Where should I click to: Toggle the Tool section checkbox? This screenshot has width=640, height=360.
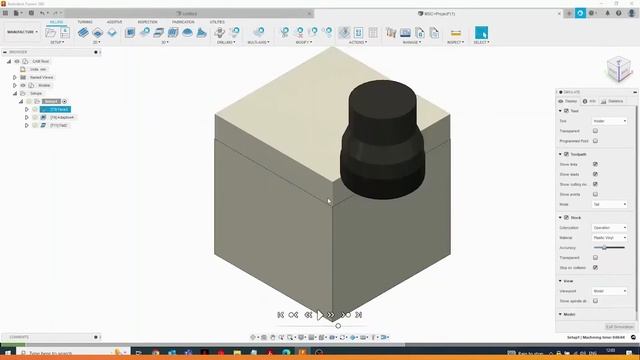pyautogui.click(x=566, y=111)
